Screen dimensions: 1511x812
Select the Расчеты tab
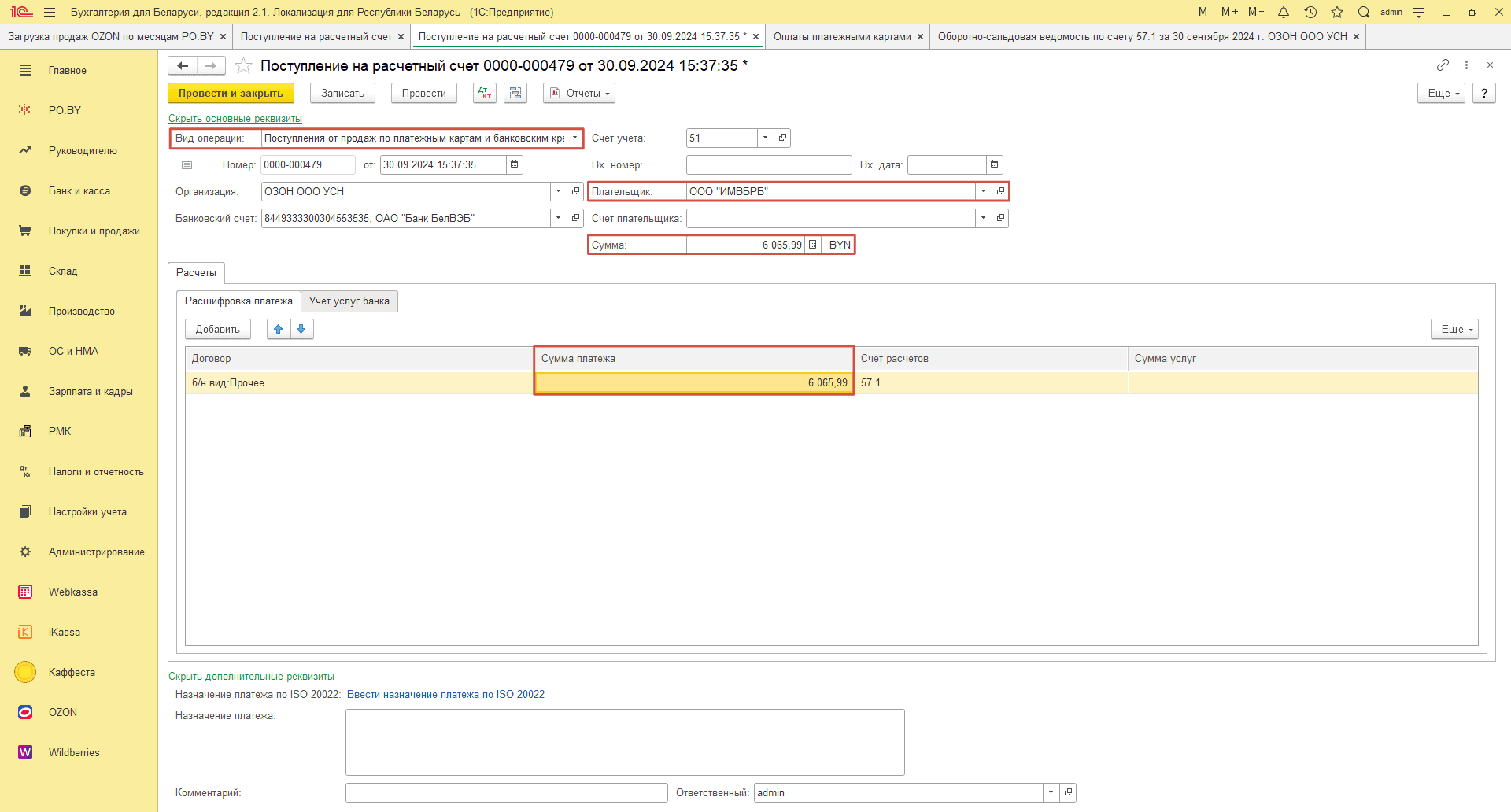[196, 272]
